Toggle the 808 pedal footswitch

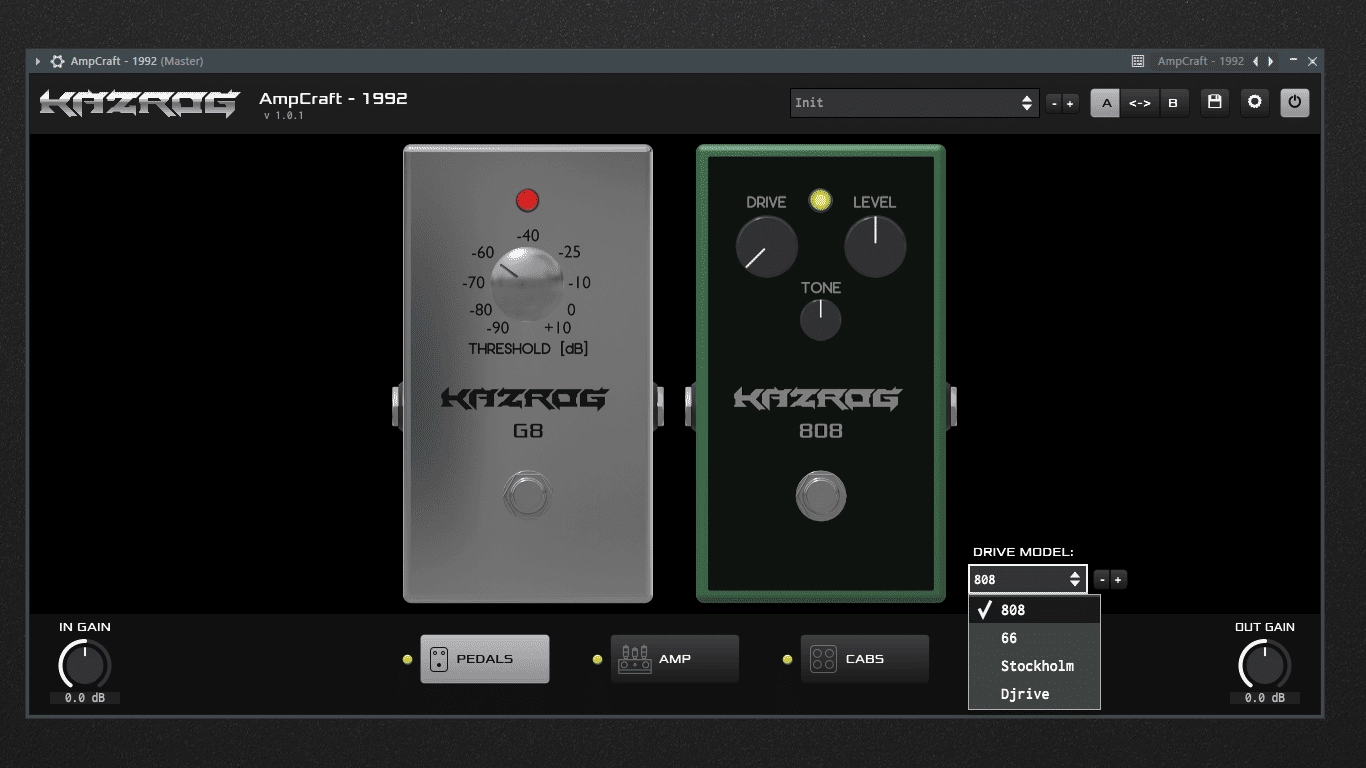click(821, 496)
